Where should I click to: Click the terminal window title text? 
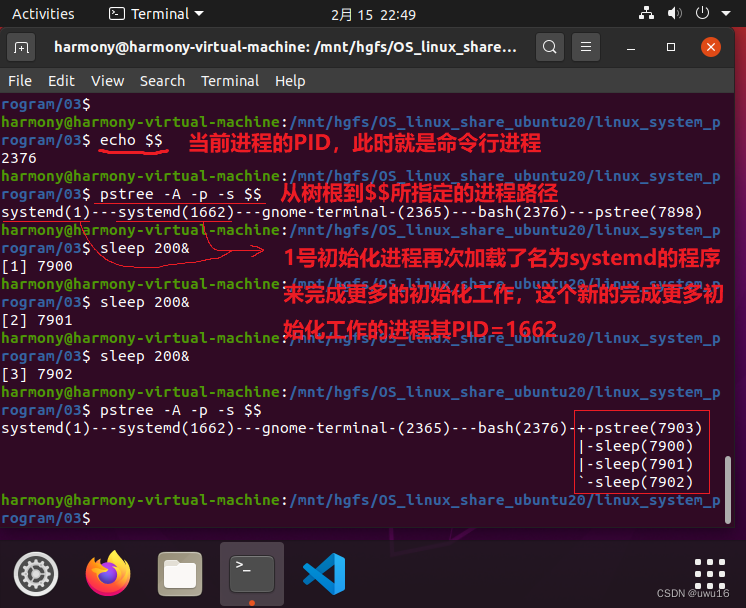[x=285, y=47]
